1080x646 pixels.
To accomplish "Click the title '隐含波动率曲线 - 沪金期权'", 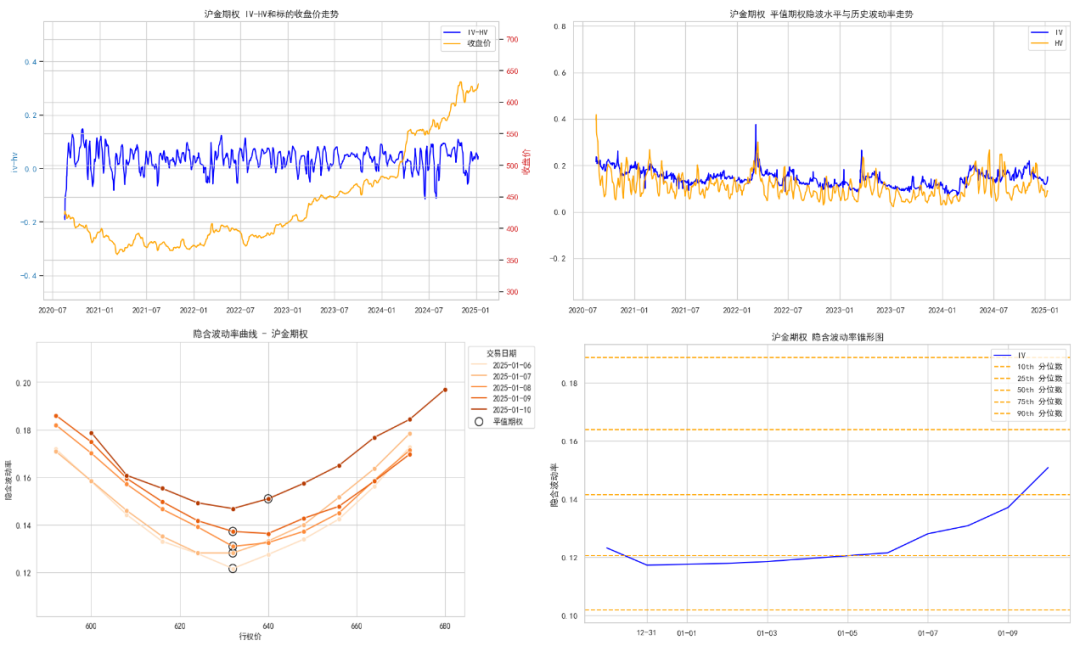I will tap(250, 334).
